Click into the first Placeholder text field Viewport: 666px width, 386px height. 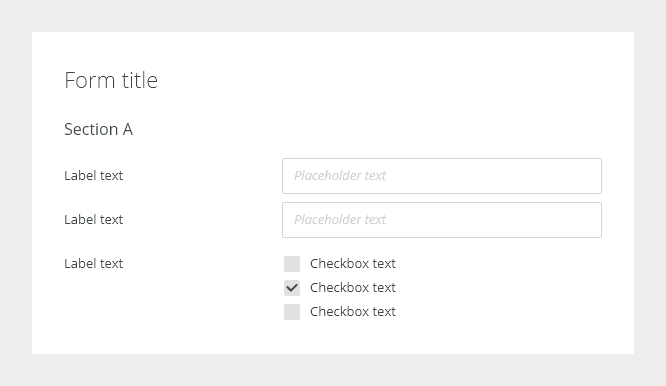[x=442, y=176]
